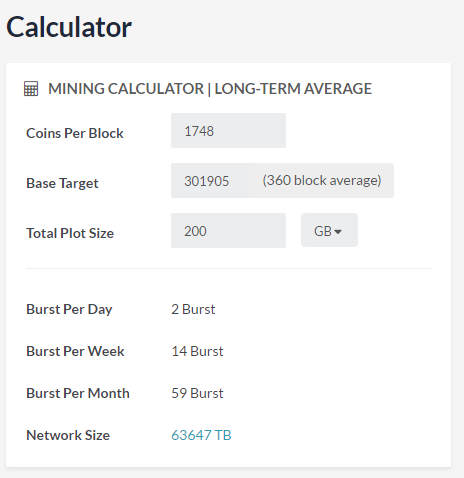Viewport: 464px width, 478px height.
Task: Click the Network Size label
Action: (x=68, y=435)
